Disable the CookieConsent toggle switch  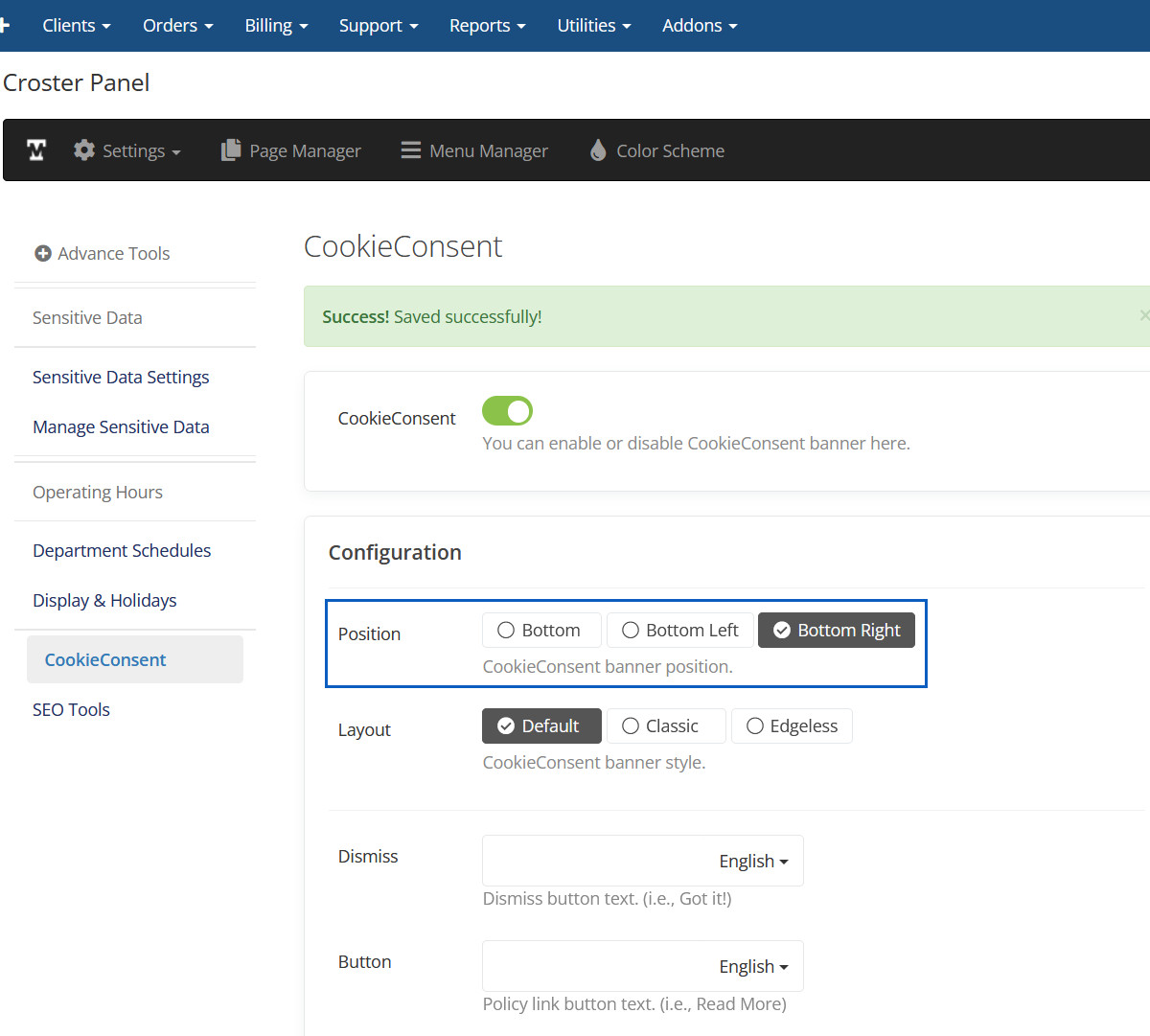coord(507,411)
